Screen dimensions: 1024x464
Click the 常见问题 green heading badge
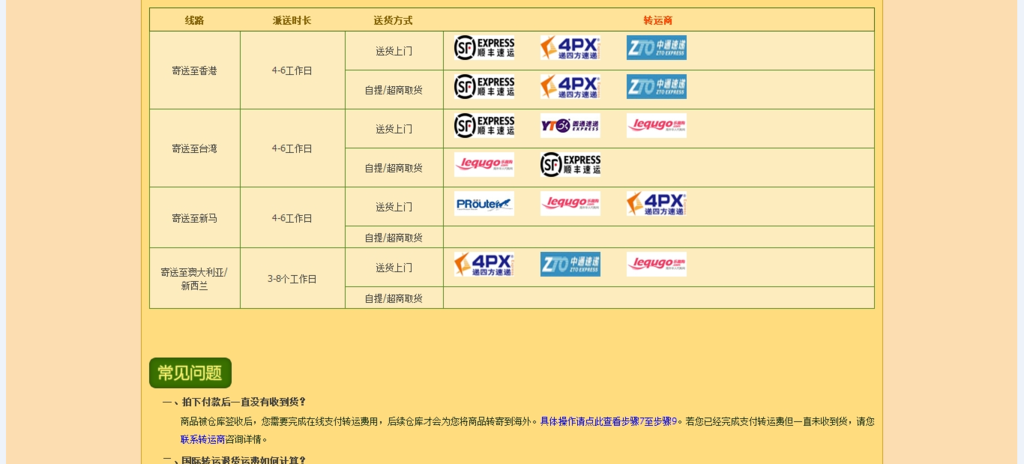click(190, 373)
